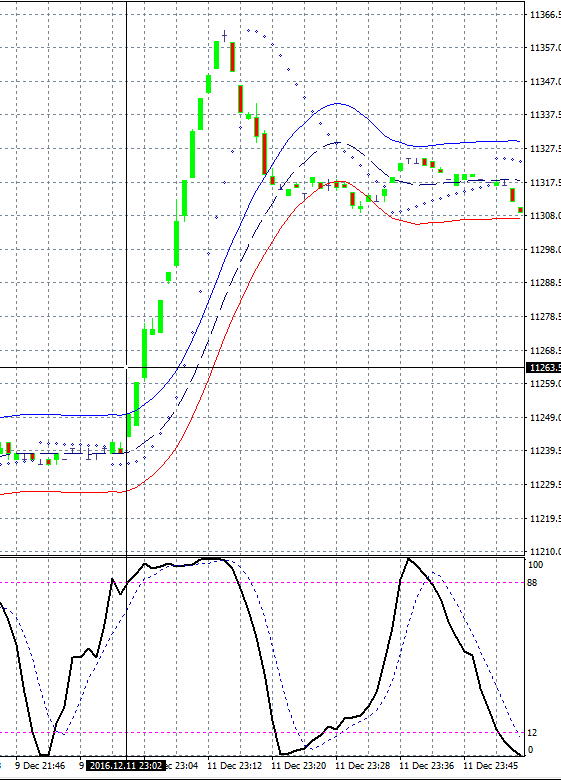Screen dimensions: 561x780
Task: Select the 11347 price axis label
Action: [x=545, y=82]
